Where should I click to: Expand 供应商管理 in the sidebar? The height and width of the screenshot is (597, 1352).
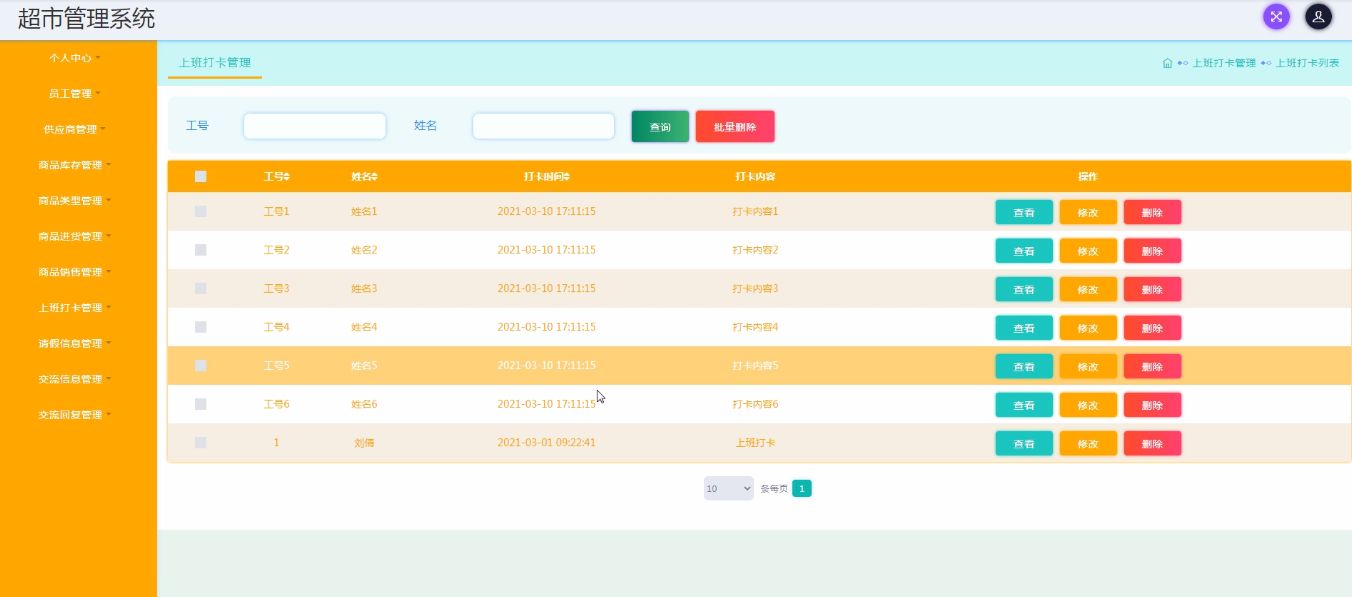[75, 129]
